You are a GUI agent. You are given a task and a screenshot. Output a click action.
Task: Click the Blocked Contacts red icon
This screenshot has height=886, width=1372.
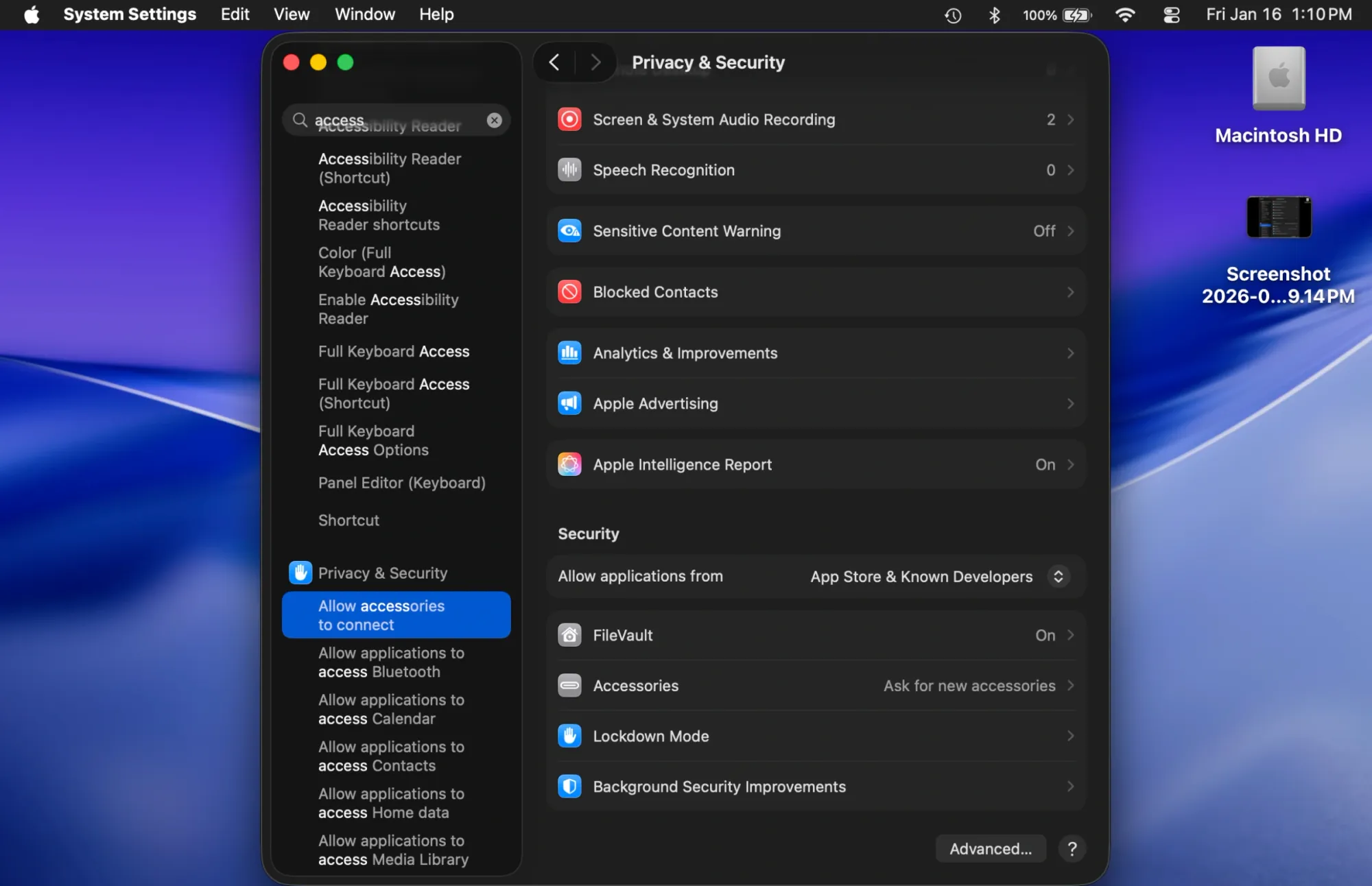click(x=569, y=291)
